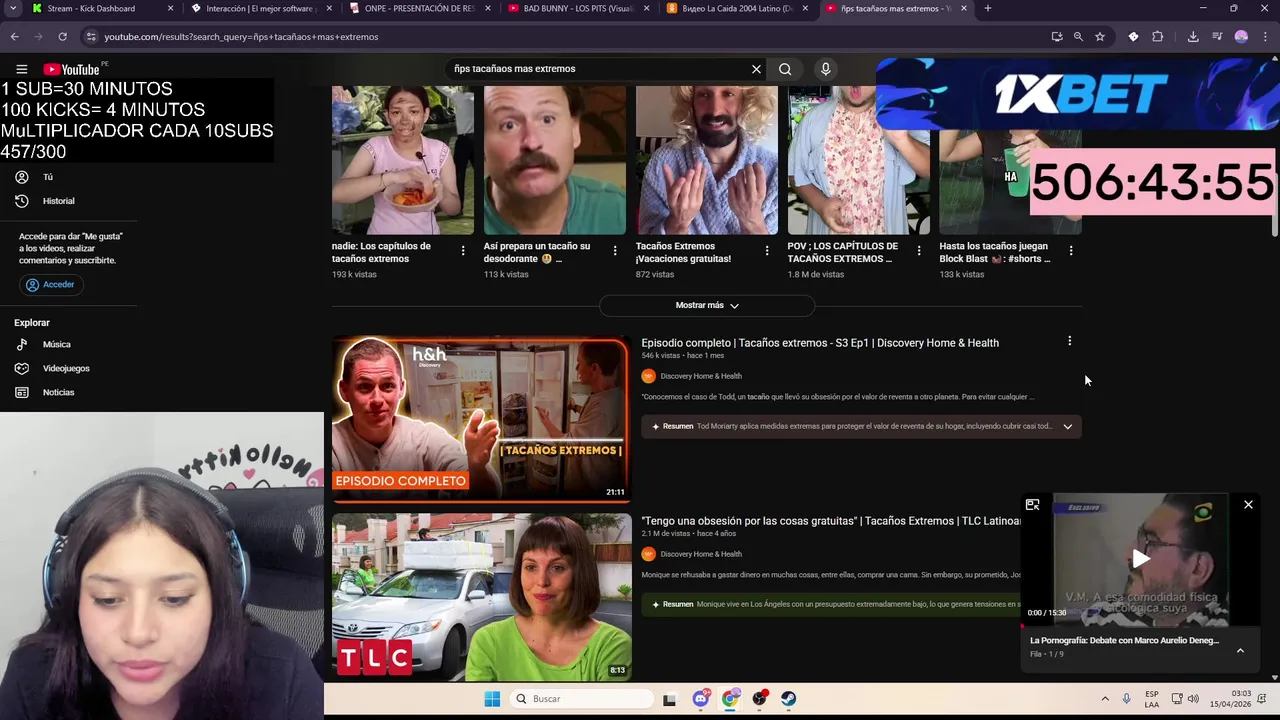Open the Chrome profile avatar

click(x=1241, y=37)
